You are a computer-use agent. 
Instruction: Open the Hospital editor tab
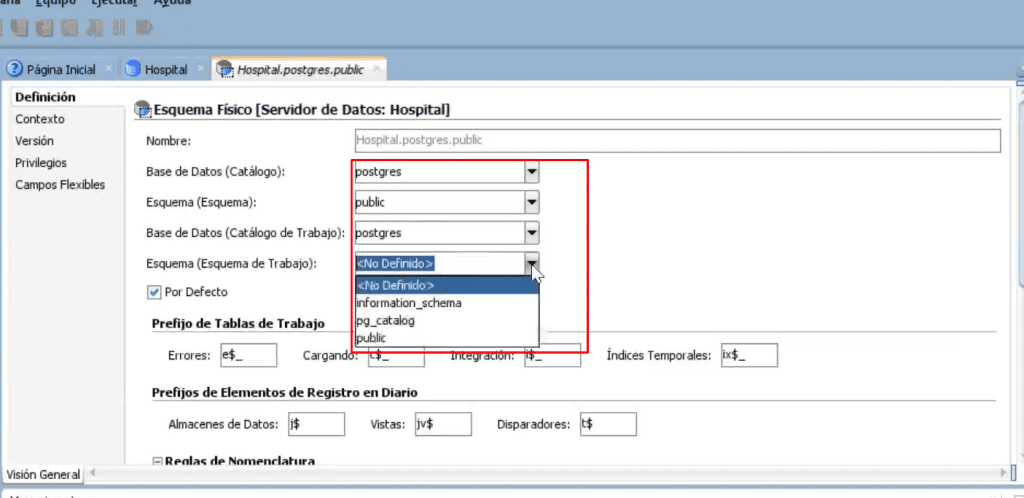pyautogui.click(x=166, y=70)
